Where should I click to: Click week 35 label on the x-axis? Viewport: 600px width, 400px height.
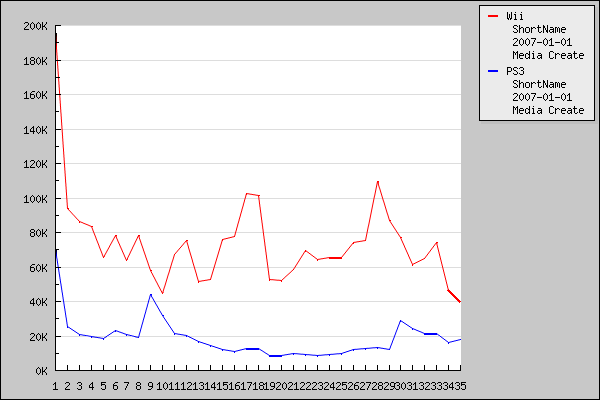tap(456, 385)
